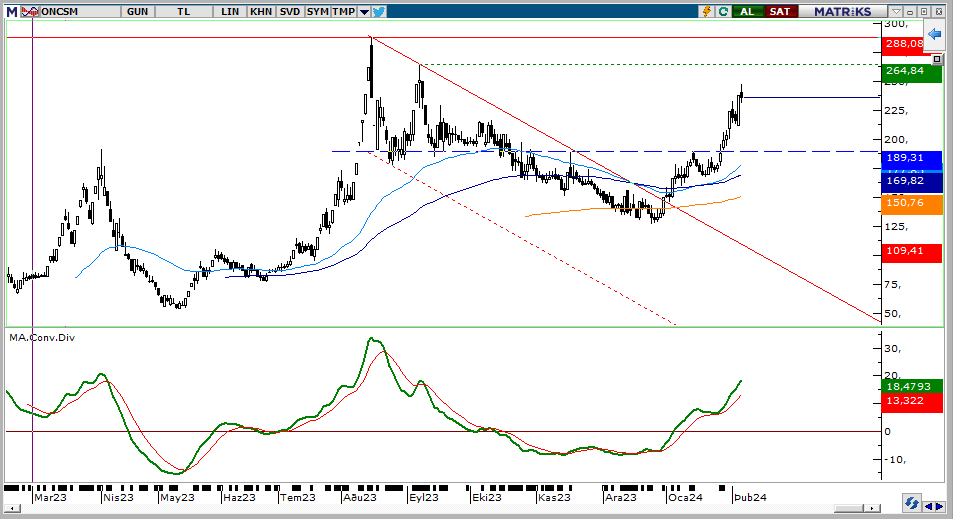Image resolution: width=953 pixels, height=519 pixels.
Task: Open the chart indicator icon beside ONCSM
Action: 29,12
